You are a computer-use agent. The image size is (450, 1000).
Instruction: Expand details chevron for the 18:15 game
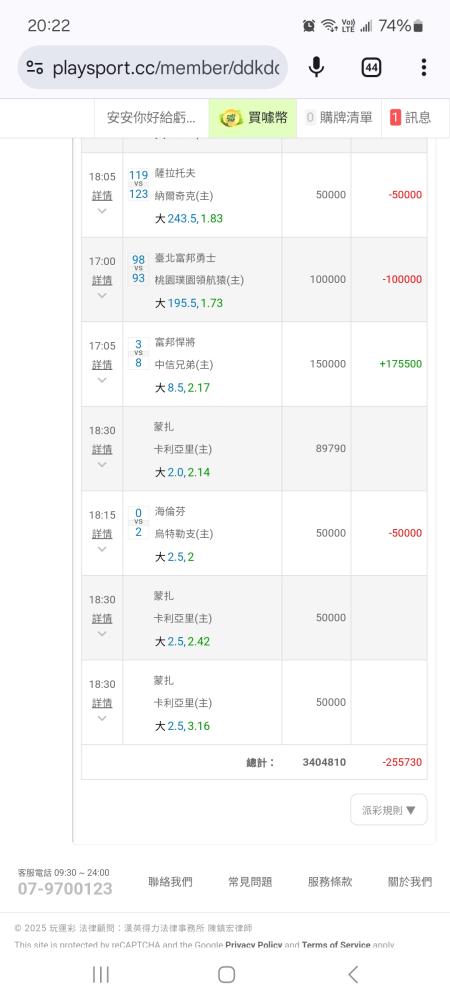pos(102,549)
